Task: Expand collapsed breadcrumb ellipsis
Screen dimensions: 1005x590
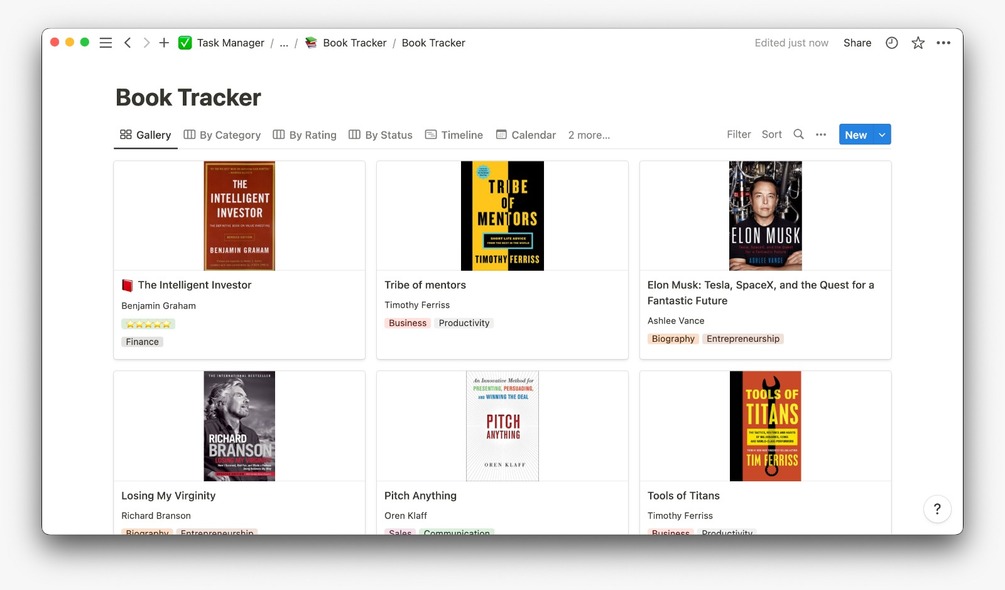Action: pyautogui.click(x=284, y=43)
